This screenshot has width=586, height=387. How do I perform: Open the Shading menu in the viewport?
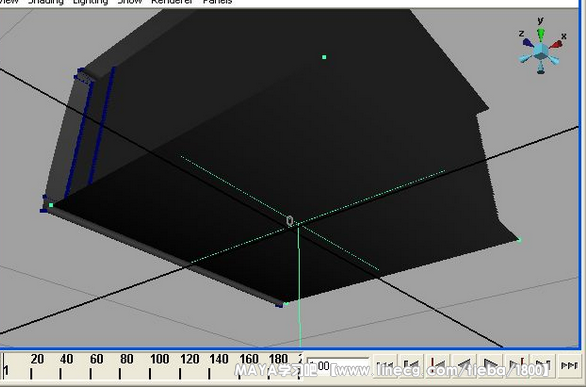tap(46, 2)
